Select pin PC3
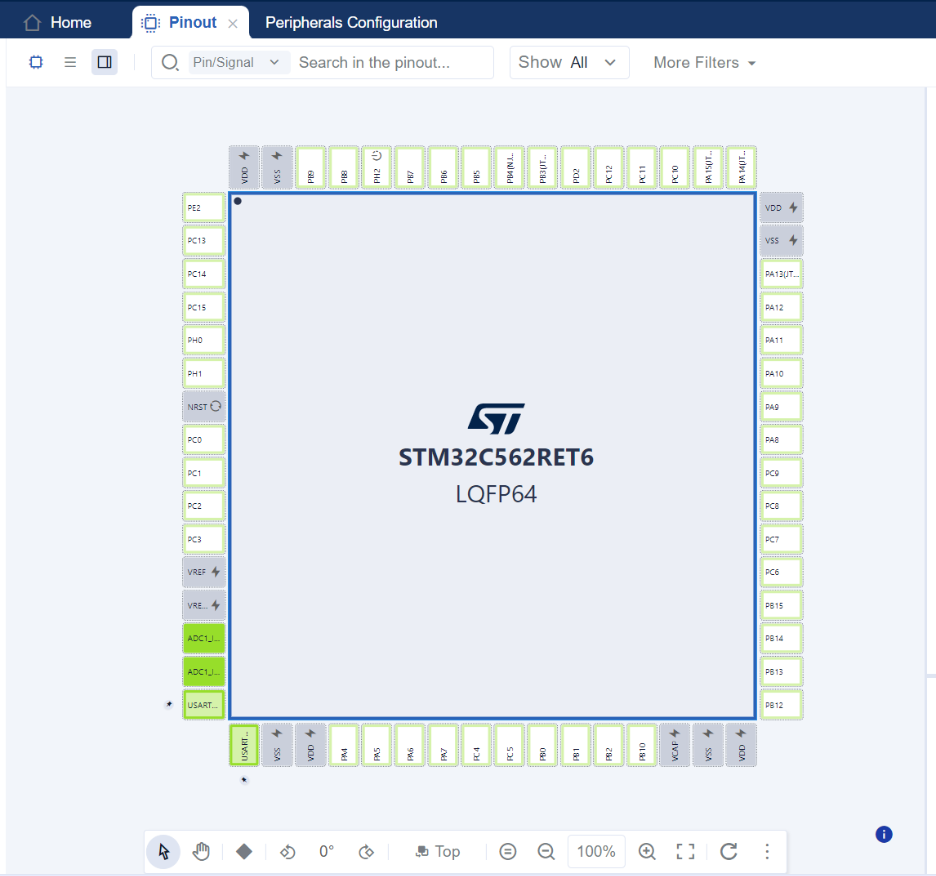The height and width of the screenshot is (876, 936). 204,539
